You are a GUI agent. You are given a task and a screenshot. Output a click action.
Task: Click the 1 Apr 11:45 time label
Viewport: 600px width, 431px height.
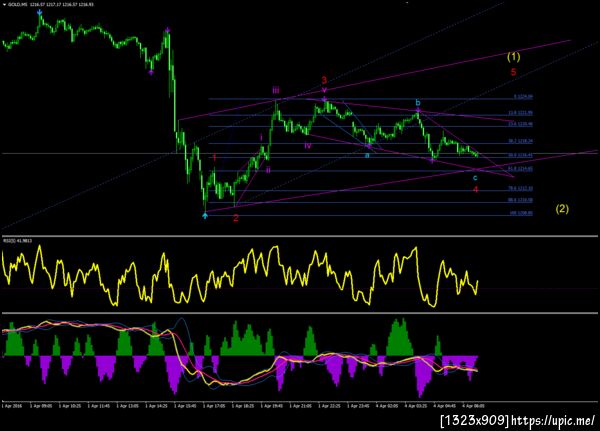pyautogui.click(x=99, y=406)
